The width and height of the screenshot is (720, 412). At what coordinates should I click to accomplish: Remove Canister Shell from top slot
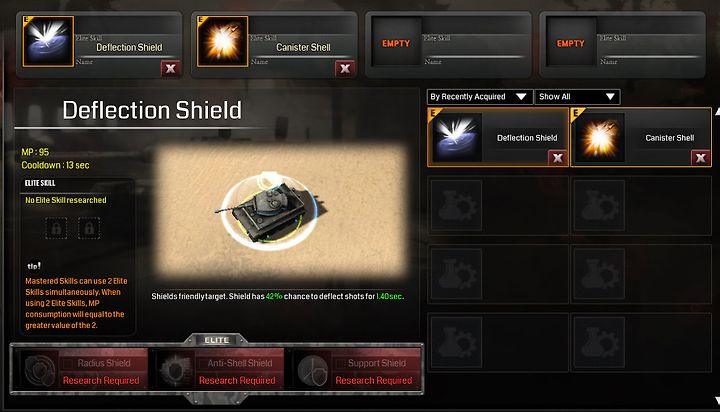pos(345,69)
